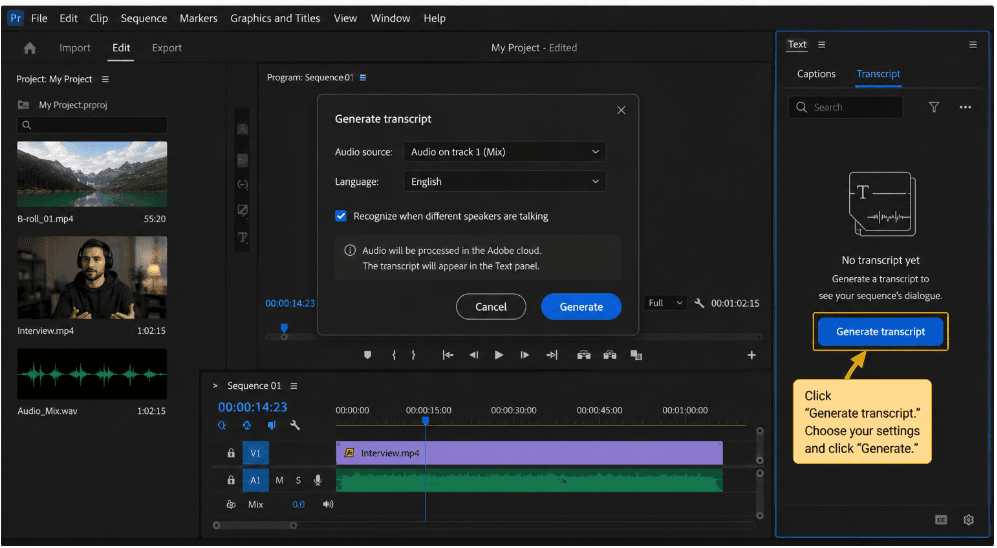Solo track A1

pyautogui.click(x=298, y=480)
